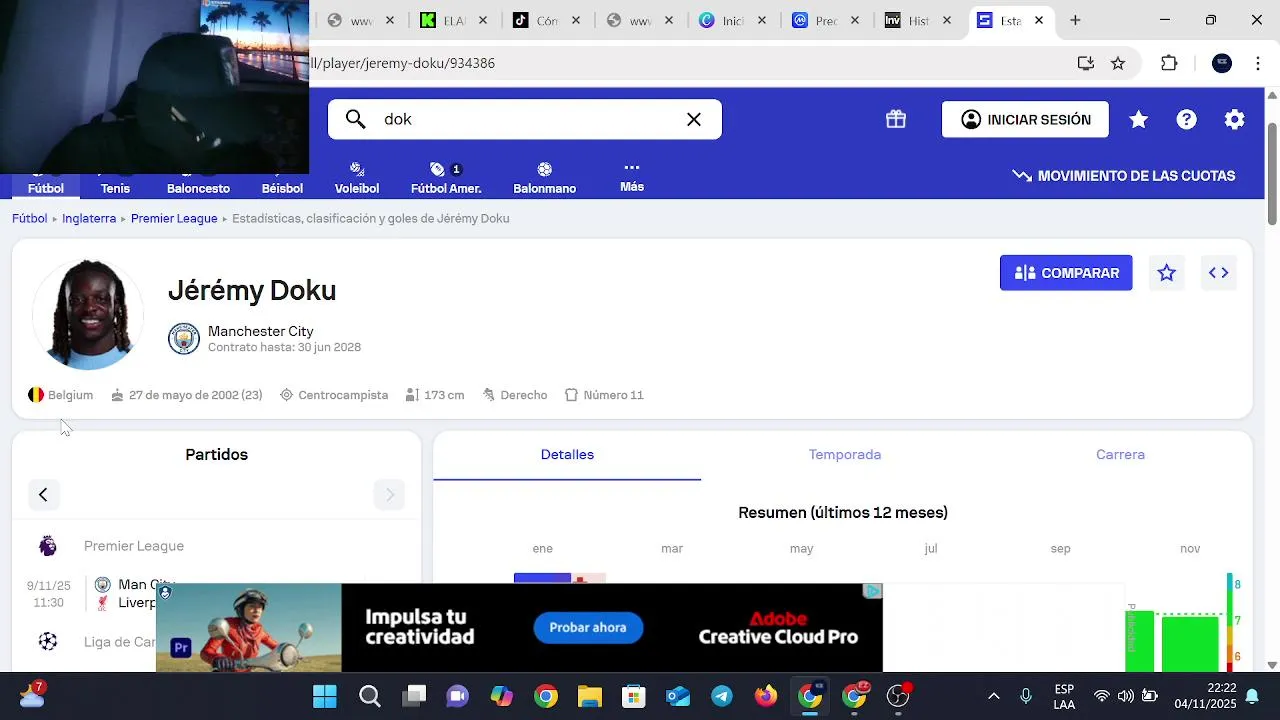Switch to the Temporada tab
Screen dimensions: 1280x720
coord(845,455)
